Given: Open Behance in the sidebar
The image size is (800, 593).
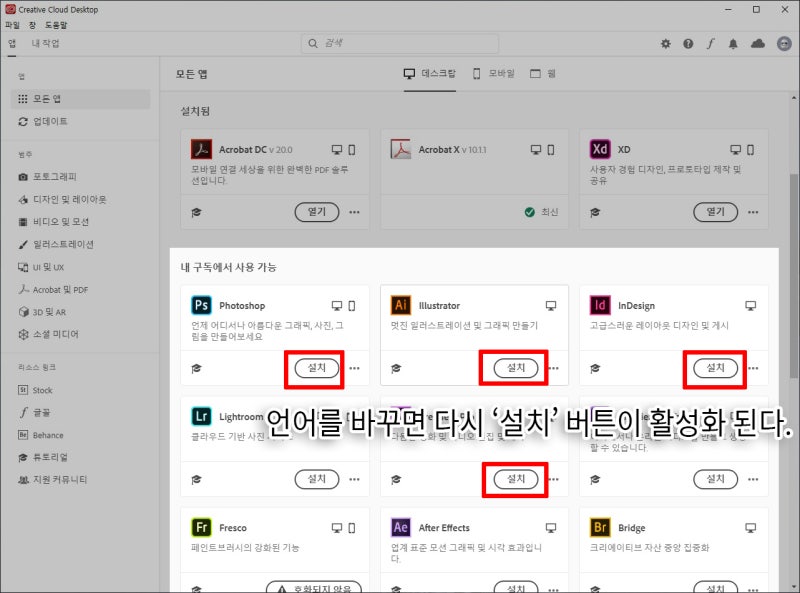Looking at the screenshot, I should tap(41, 435).
